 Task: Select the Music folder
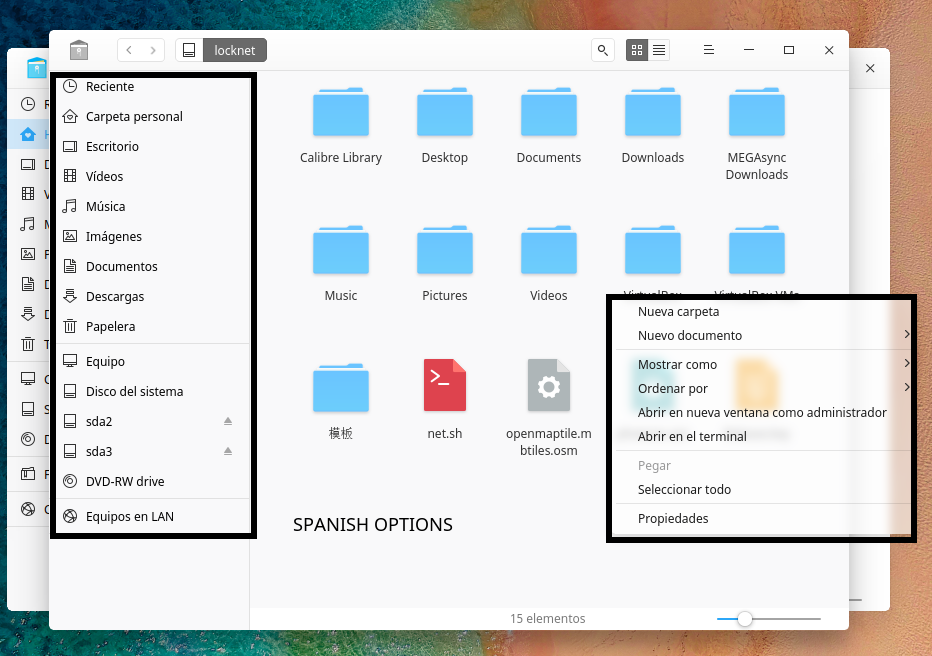pos(341,264)
